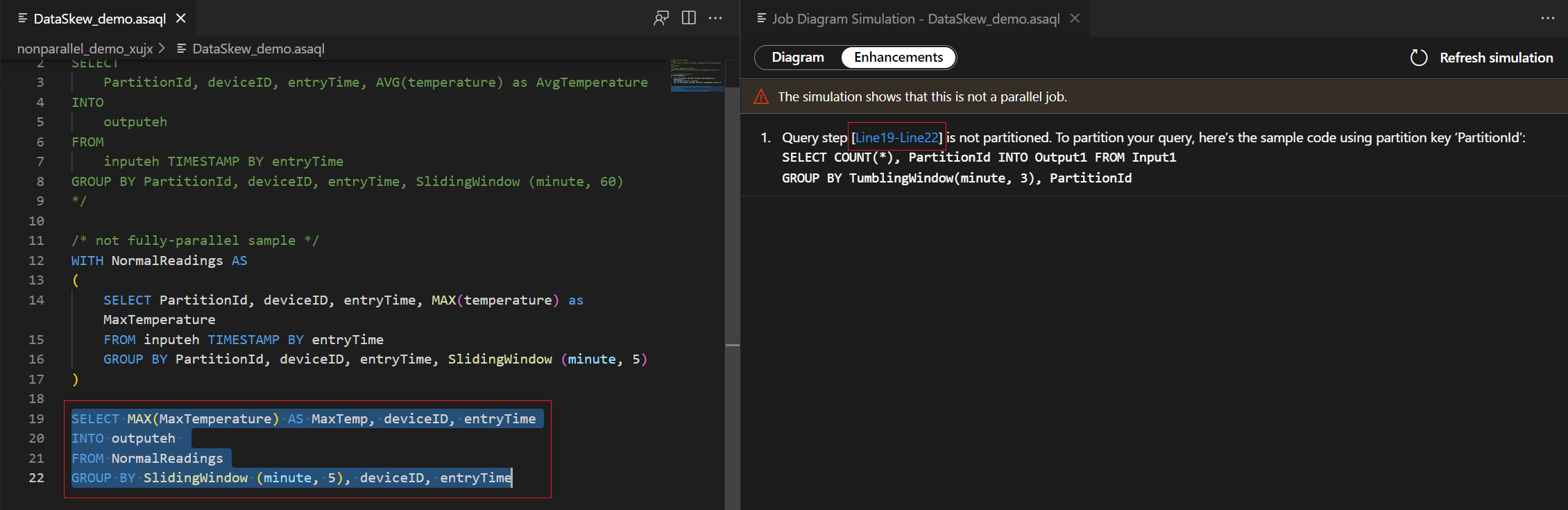Click the nonparallel_demo_xujx breadcrumb folder
Screen dimensions: 1568x510
(85, 49)
